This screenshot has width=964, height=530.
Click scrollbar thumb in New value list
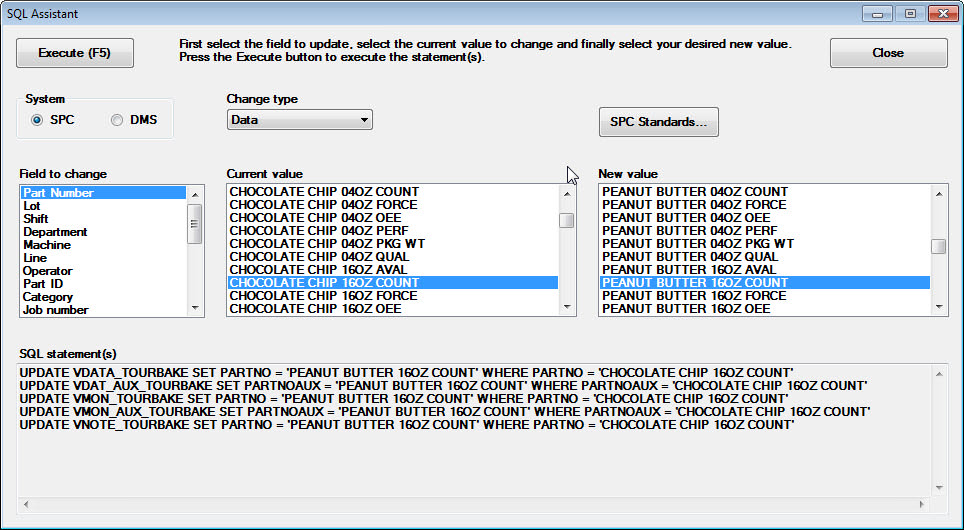point(939,247)
